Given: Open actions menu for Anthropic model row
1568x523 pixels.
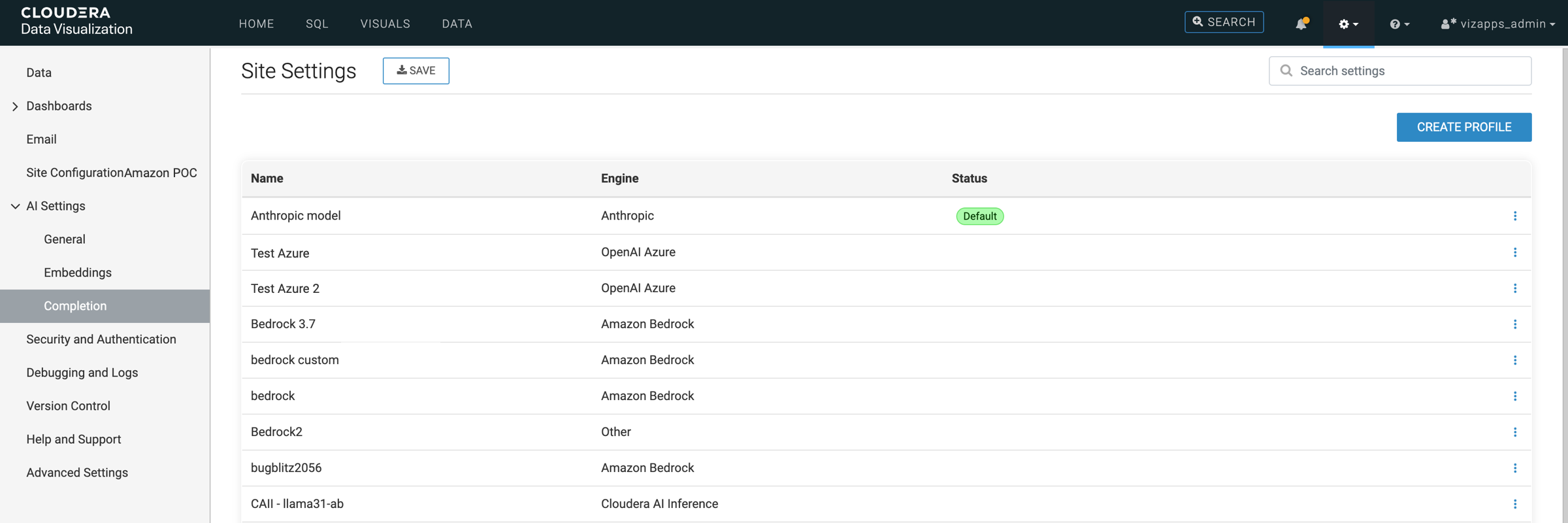Looking at the screenshot, I should 1514,216.
